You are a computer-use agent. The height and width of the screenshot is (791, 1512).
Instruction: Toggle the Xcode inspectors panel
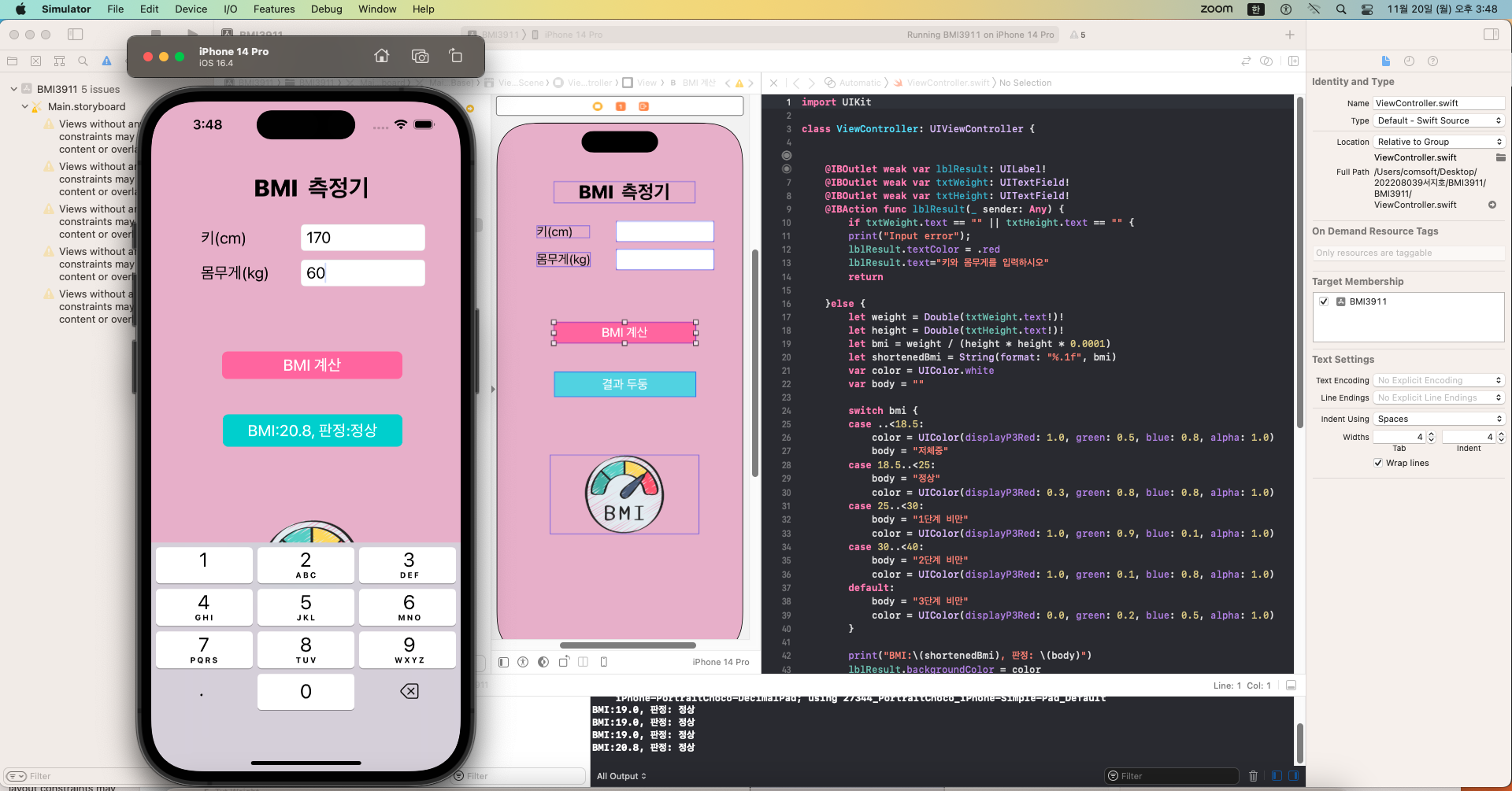(1491, 35)
